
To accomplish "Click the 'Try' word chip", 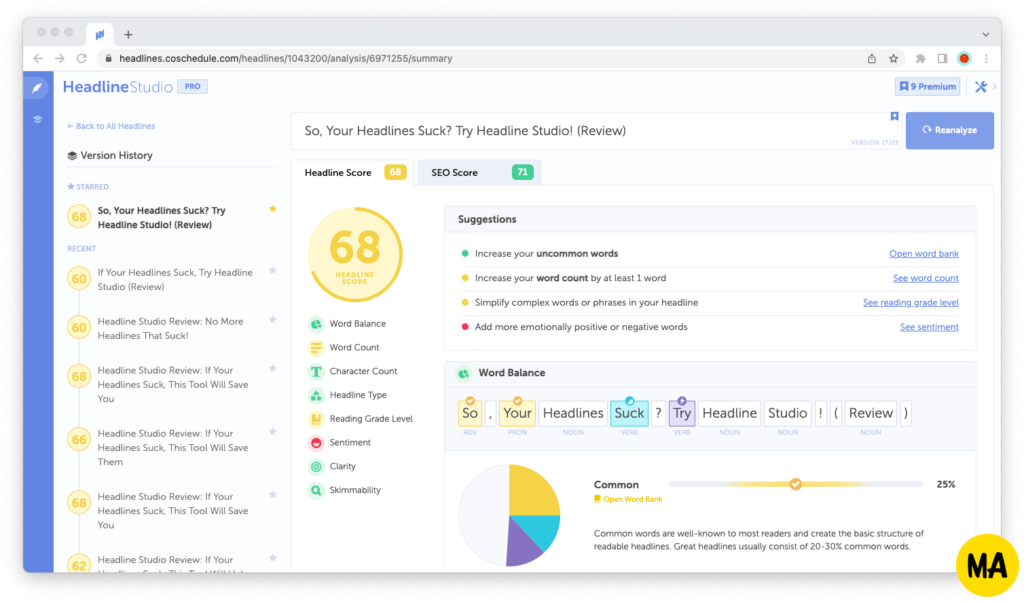I will pos(682,413).
